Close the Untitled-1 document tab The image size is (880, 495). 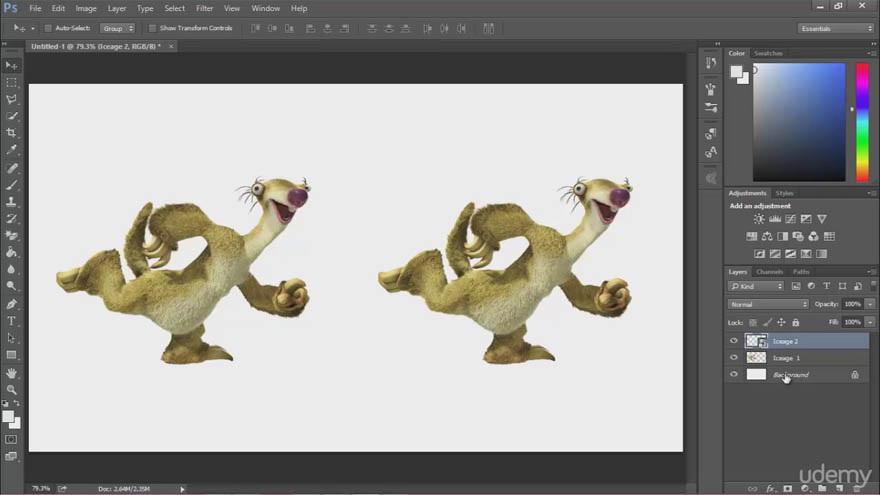(x=171, y=47)
